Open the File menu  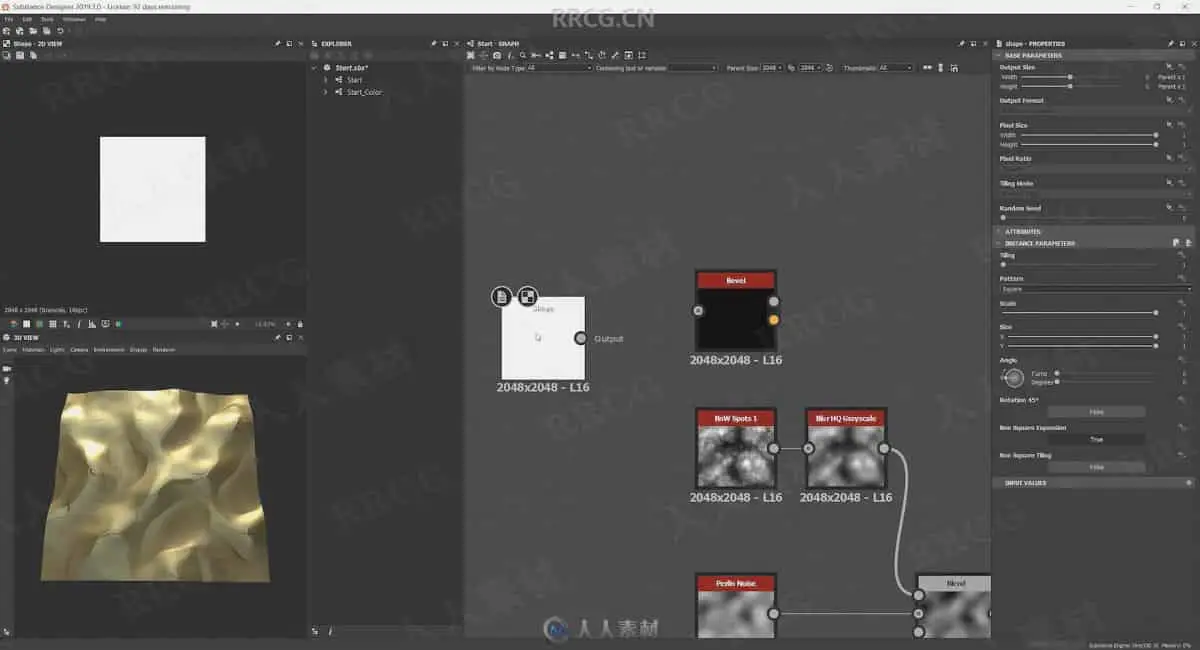click(x=9, y=19)
